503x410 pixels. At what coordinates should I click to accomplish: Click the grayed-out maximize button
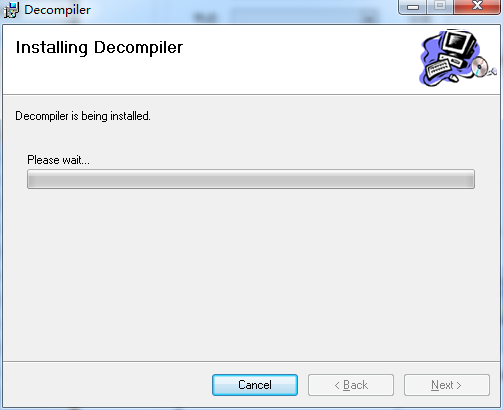point(440,7)
